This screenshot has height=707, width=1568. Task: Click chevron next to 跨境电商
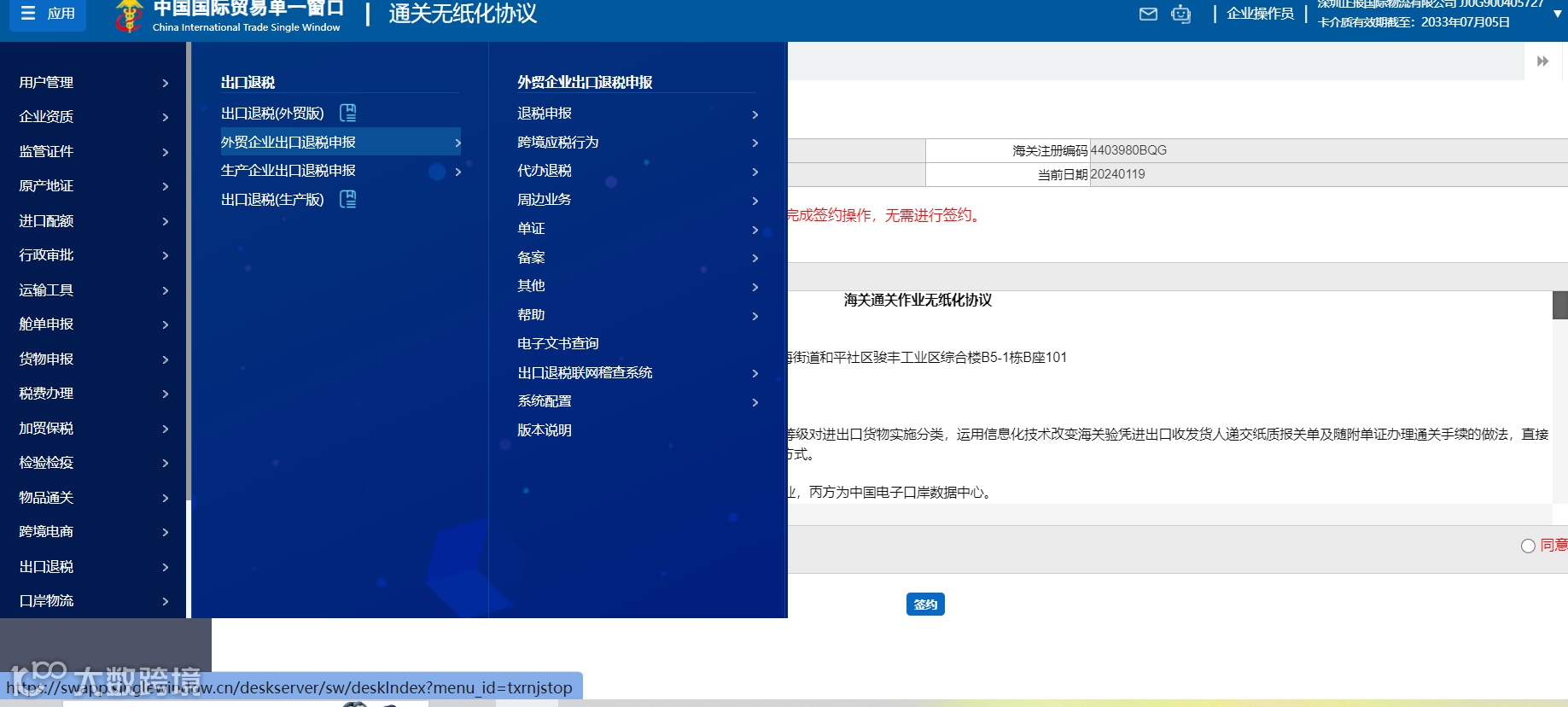click(x=166, y=532)
